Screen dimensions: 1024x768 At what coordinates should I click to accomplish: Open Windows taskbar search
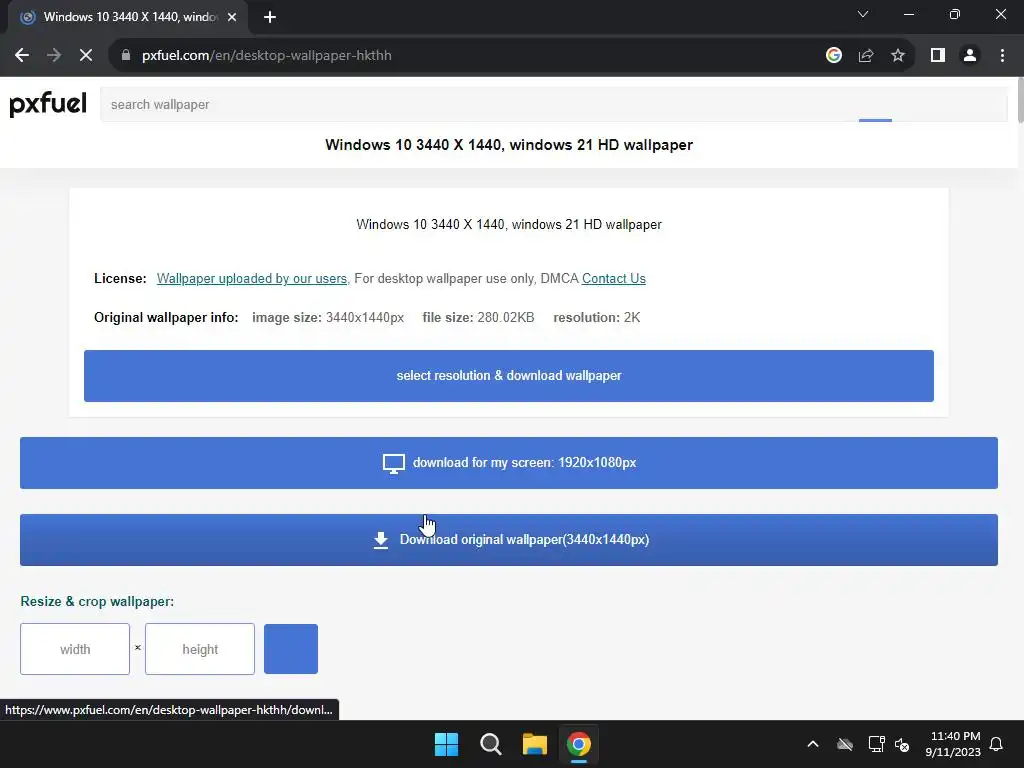pos(490,744)
